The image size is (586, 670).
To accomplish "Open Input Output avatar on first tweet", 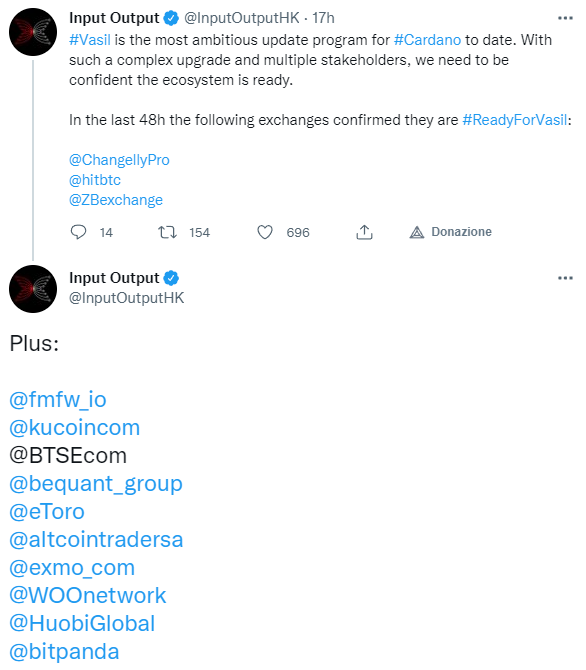I will click(33, 32).
